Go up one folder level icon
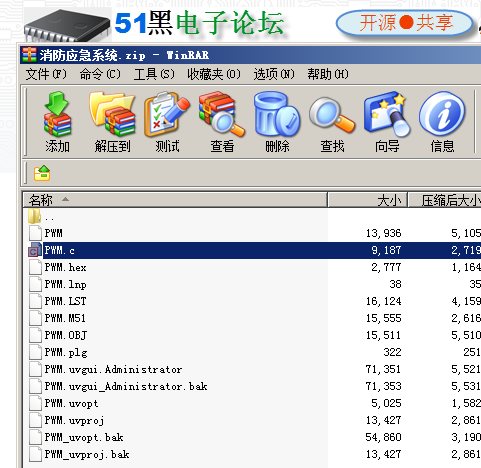Screen dimensions: 481x468 click(x=42, y=173)
